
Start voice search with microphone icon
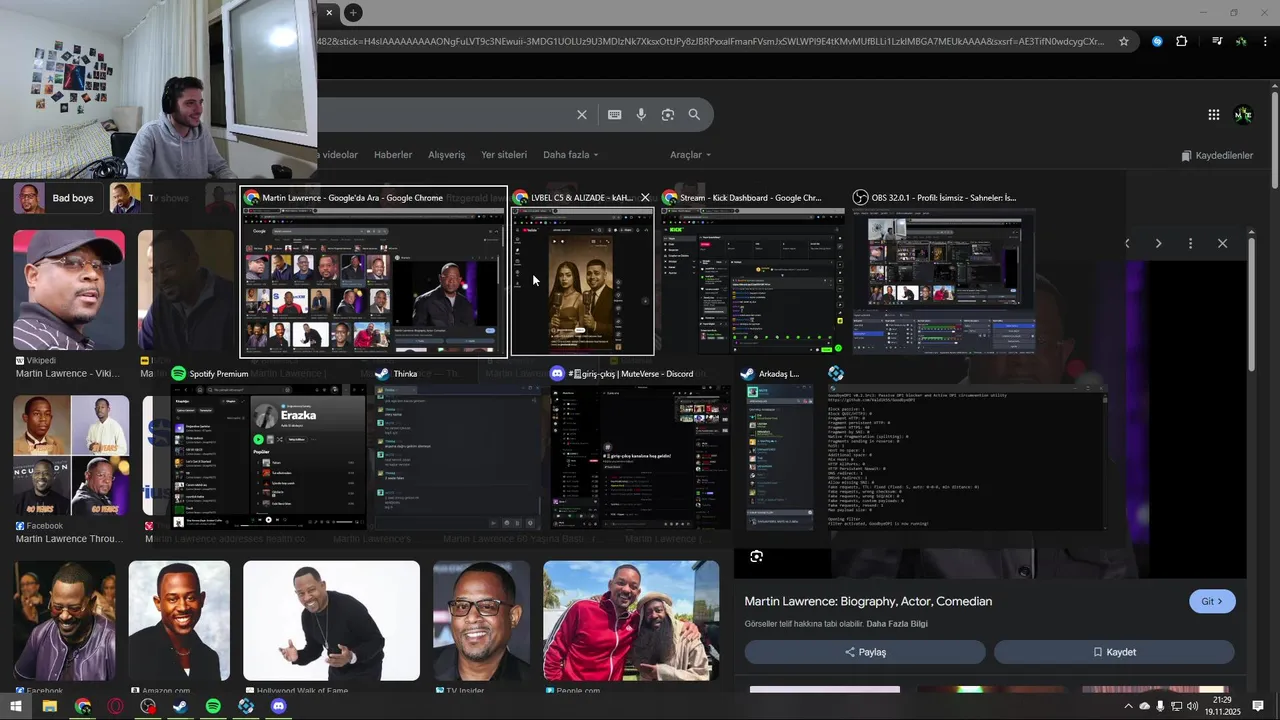point(641,115)
